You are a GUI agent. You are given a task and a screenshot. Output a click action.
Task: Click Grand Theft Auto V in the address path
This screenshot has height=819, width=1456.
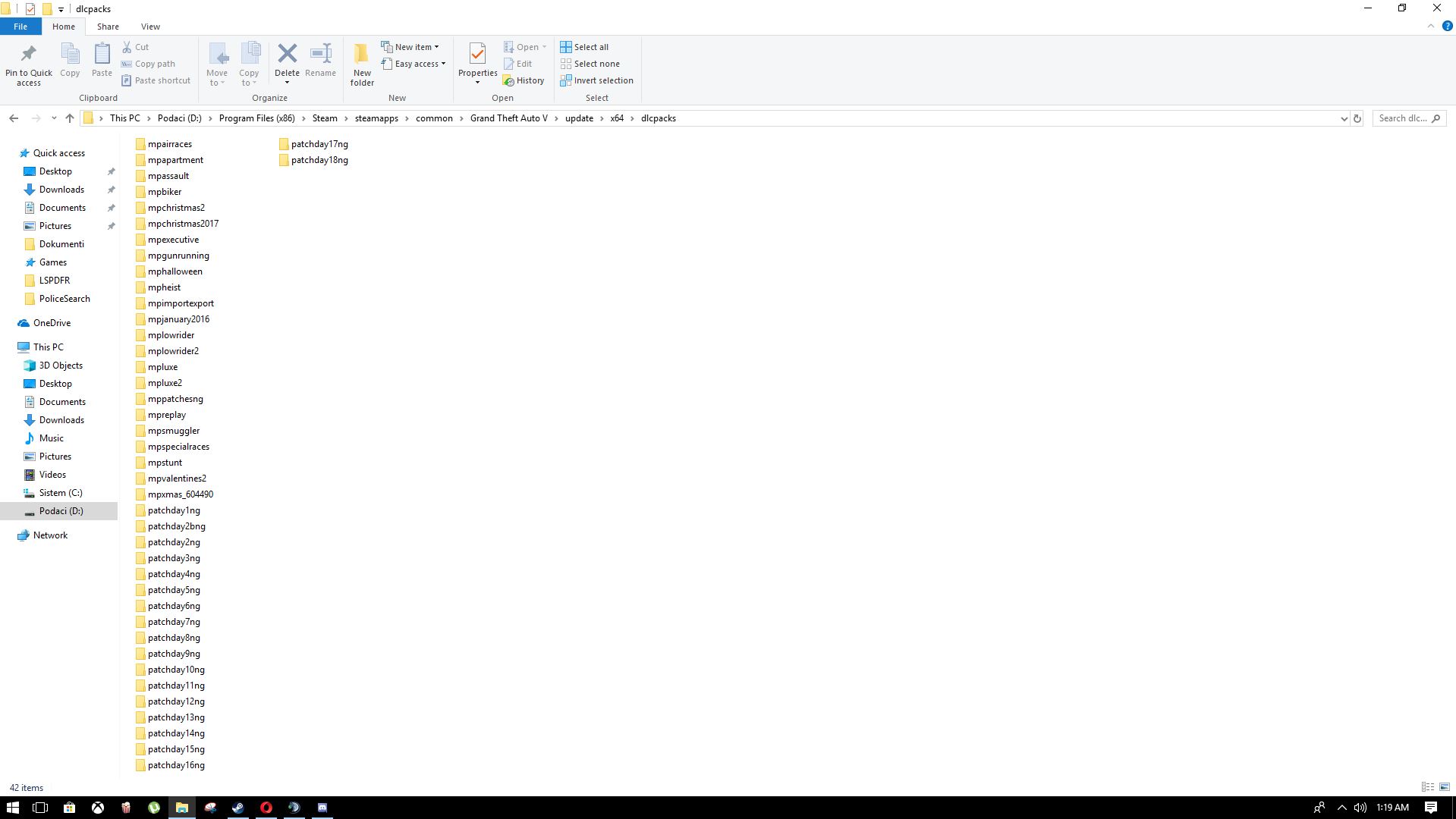coord(508,118)
